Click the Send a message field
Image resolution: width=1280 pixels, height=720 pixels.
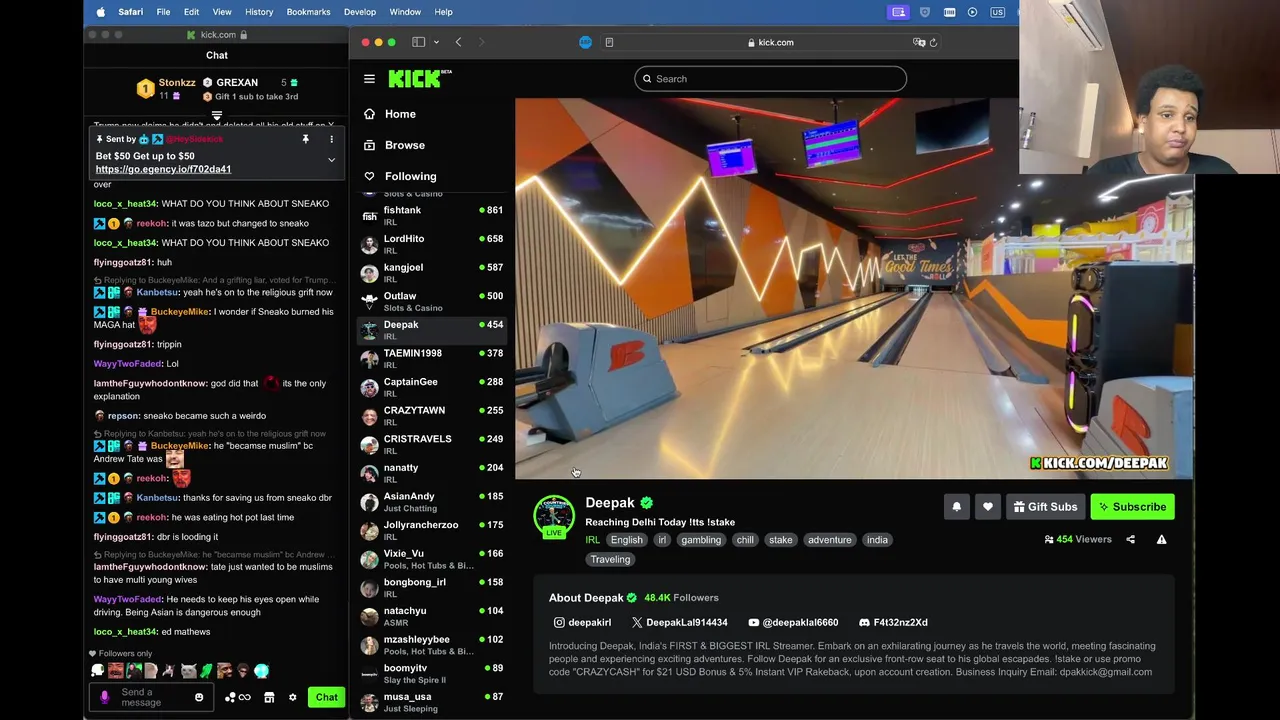point(150,697)
